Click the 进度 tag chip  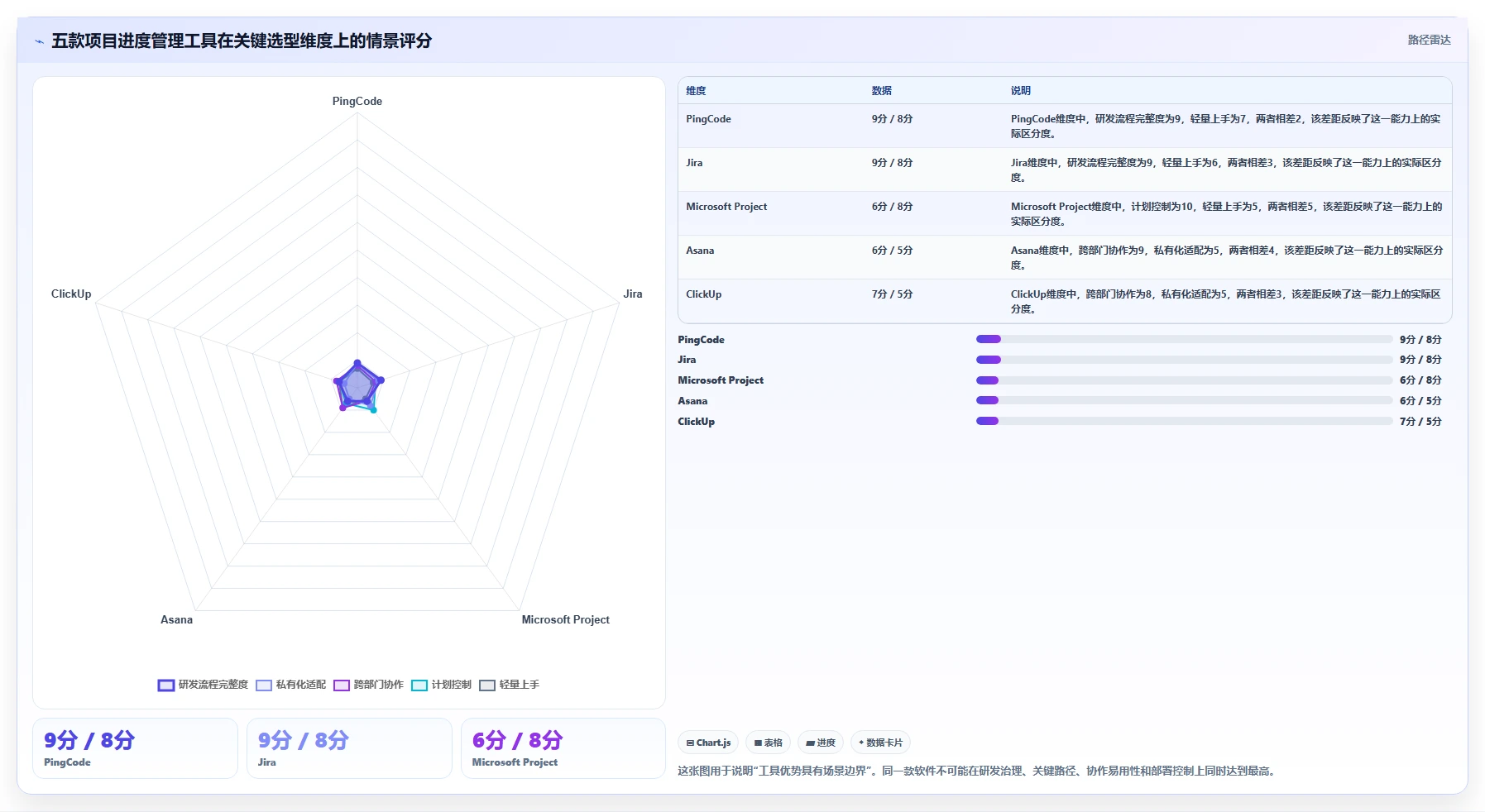(x=821, y=743)
